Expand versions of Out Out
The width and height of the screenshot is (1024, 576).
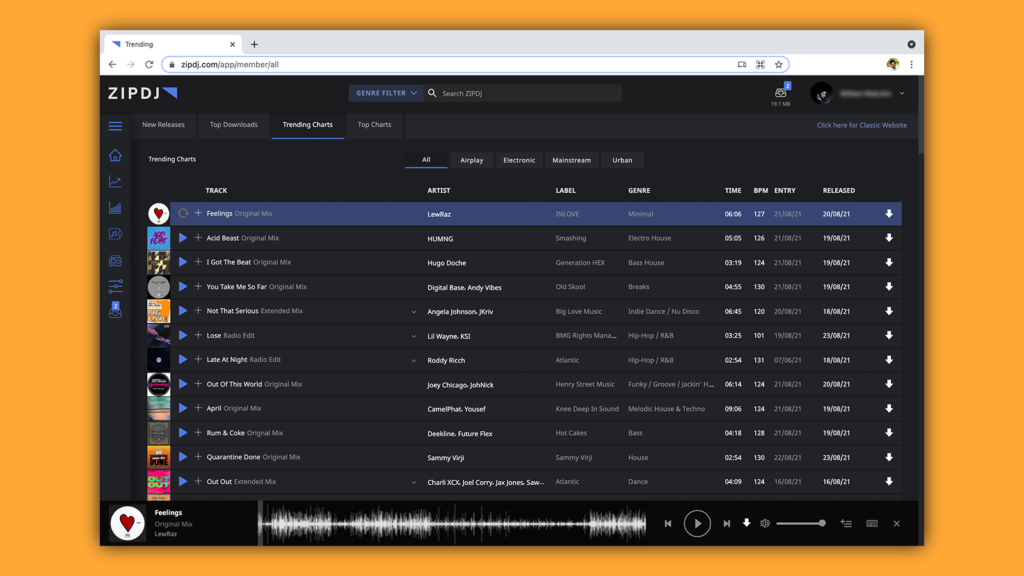tap(413, 482)
